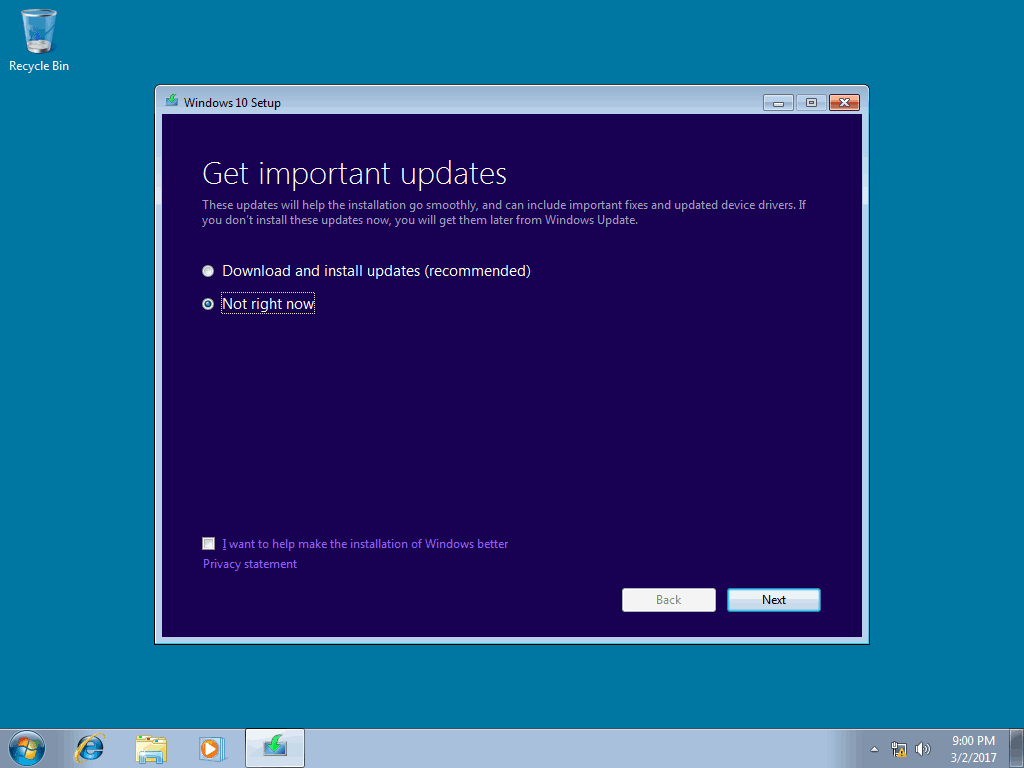The height and width of the screenshot is (768, 1024).
Task: Click the Get important updates heading
Action: pyautogui.click(x=355, y=174)
